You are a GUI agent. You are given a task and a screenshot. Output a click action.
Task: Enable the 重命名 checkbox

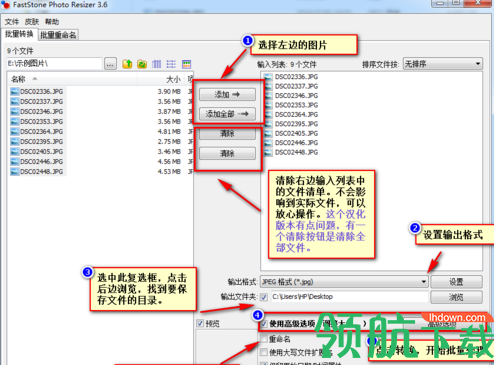(264, 339)
